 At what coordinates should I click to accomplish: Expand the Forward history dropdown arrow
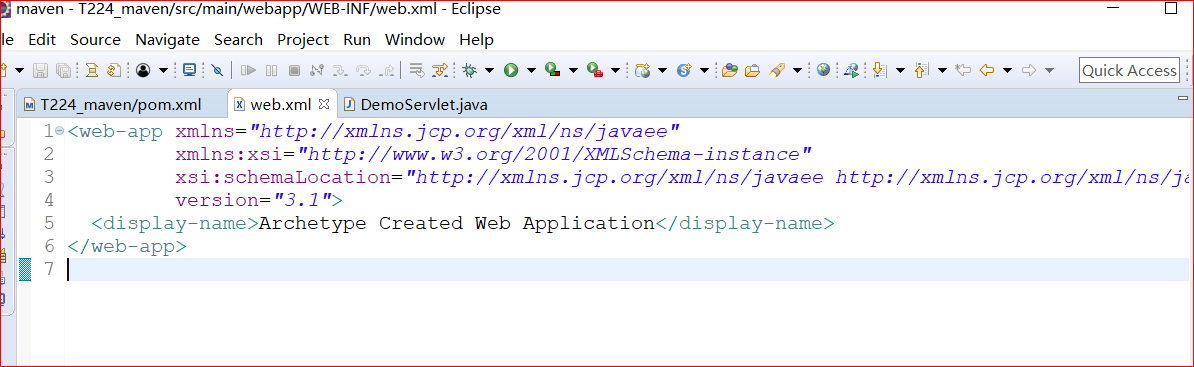[x=1049, y=71]
